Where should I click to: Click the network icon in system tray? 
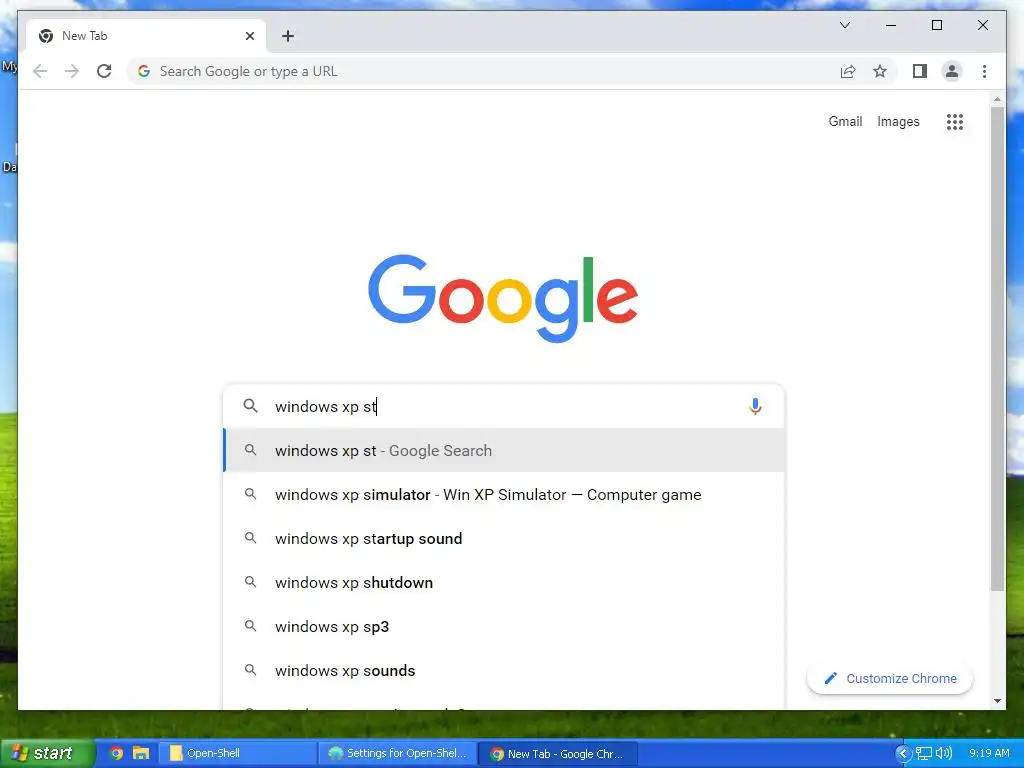924,753
